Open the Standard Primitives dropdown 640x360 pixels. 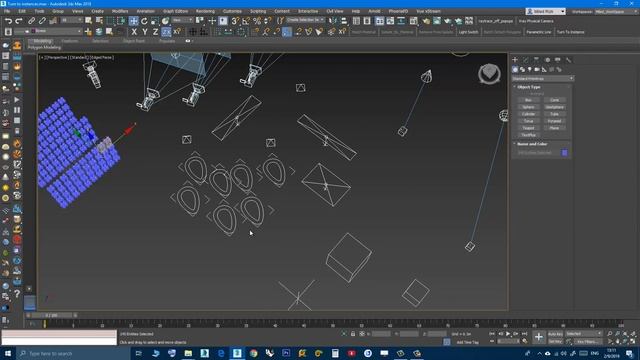(x=543, y=78)
